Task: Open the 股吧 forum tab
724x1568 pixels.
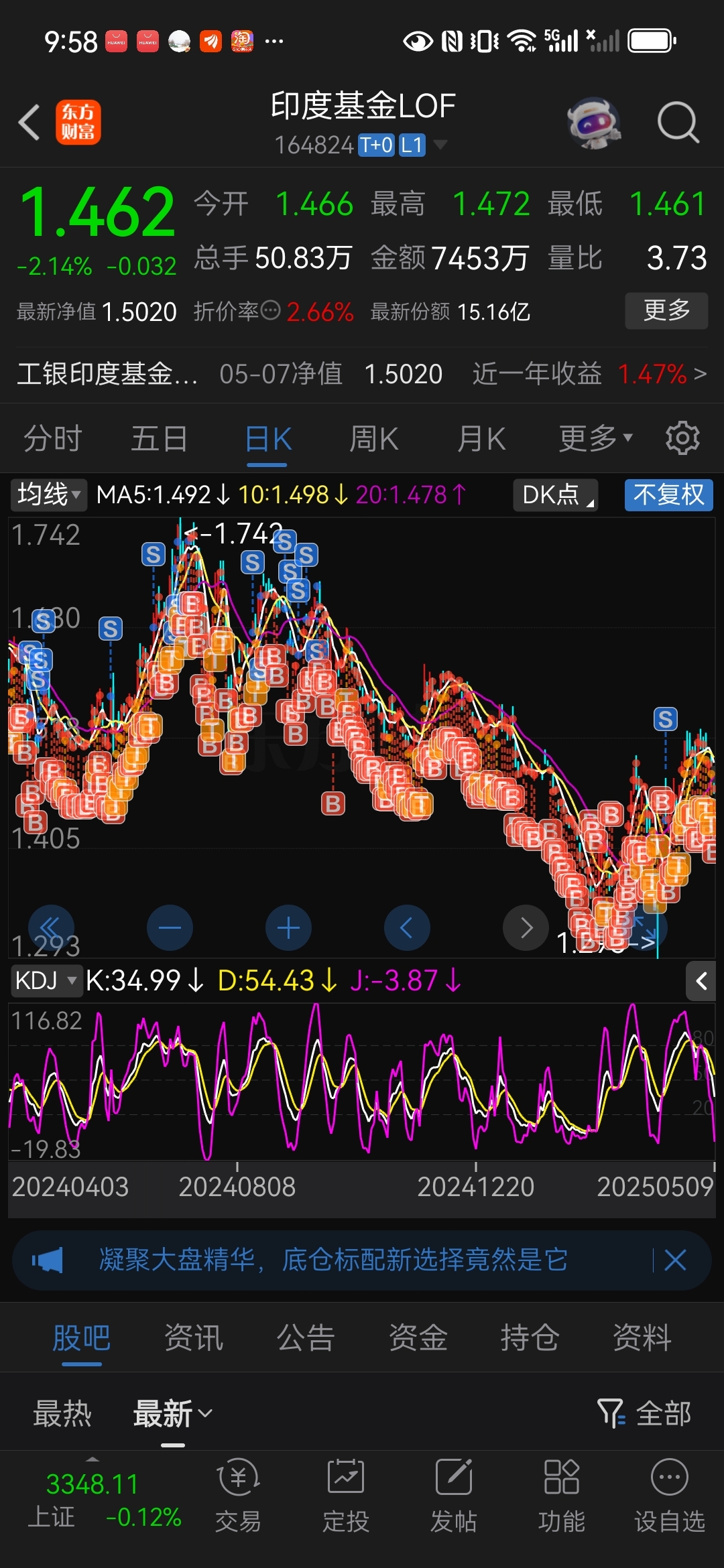Action: pos(82,1338)
